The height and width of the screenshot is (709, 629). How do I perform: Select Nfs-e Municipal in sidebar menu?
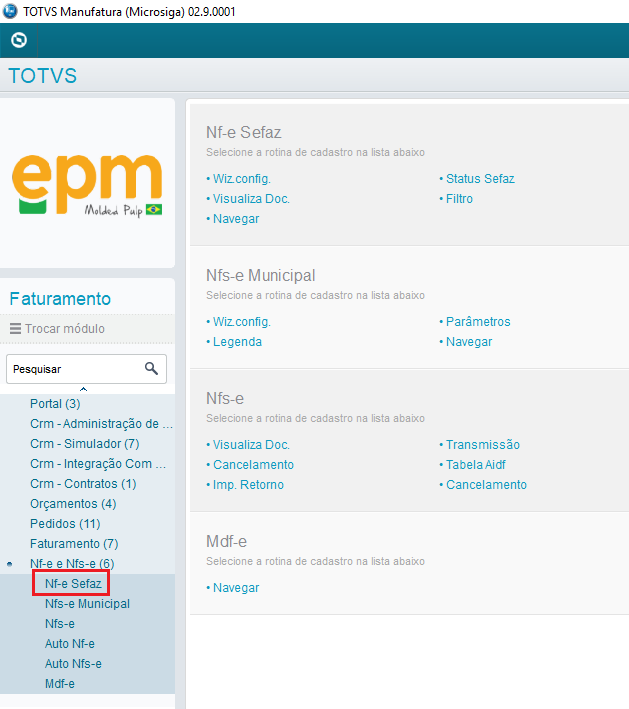point(87,604)
